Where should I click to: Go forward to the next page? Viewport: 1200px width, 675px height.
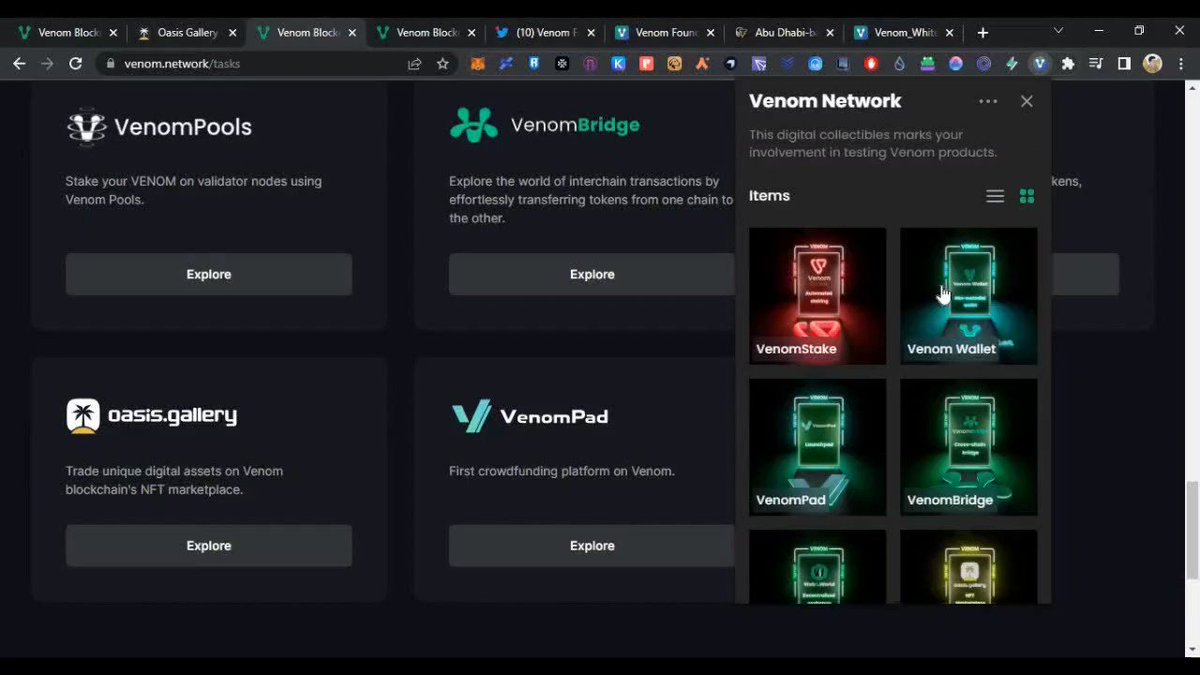click(47, 63)
